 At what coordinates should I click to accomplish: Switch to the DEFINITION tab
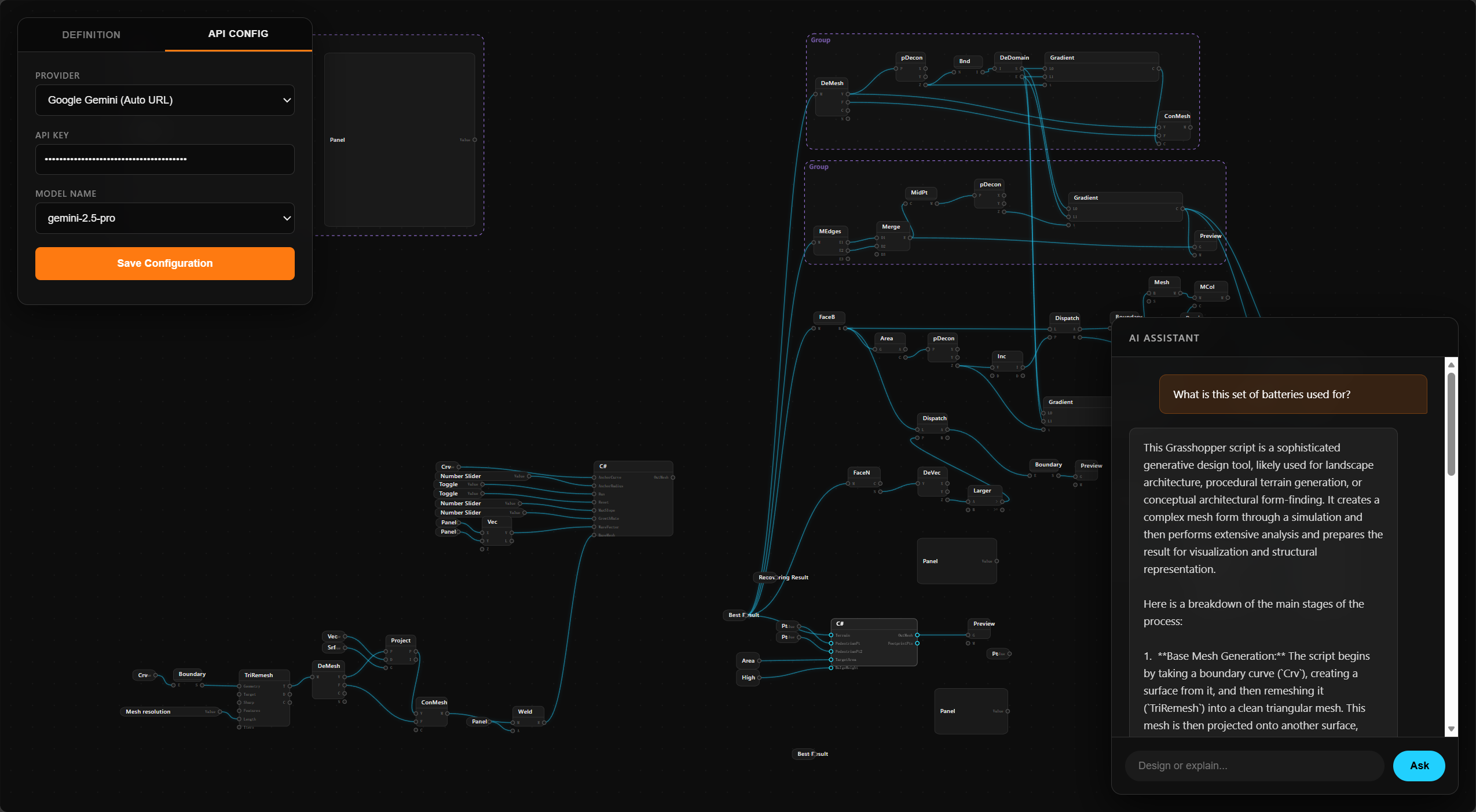91,35
